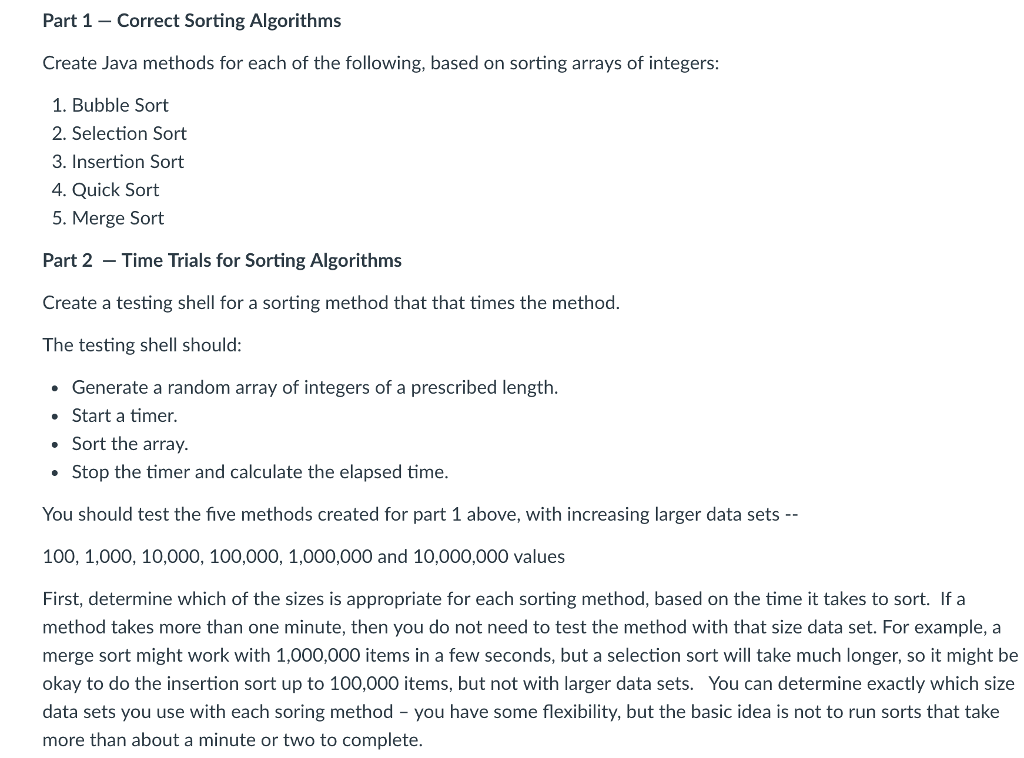The width and height of the screenshot is (1024, 758).
Task: Click the 'Generate a random array' bullet
Action: tap(315, 387)
